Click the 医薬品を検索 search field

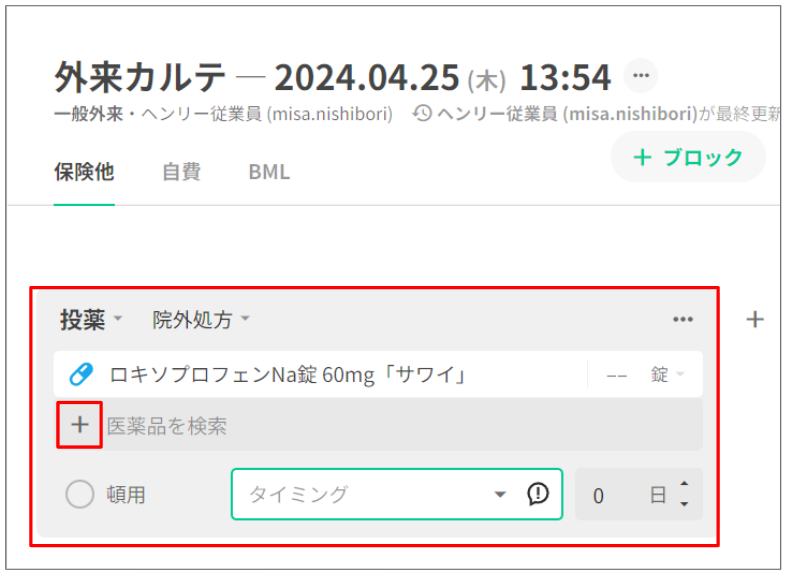coord(400,426)
